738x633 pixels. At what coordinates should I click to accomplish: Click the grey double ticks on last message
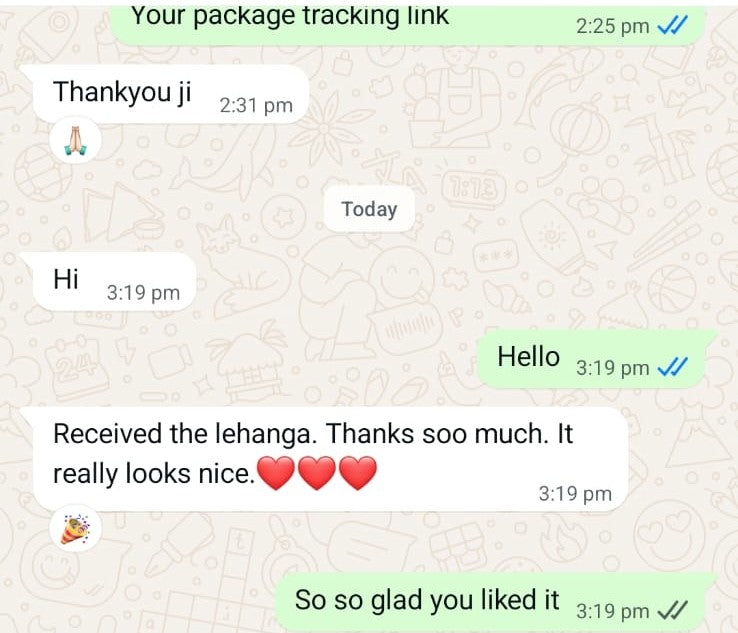click(673, 610)
